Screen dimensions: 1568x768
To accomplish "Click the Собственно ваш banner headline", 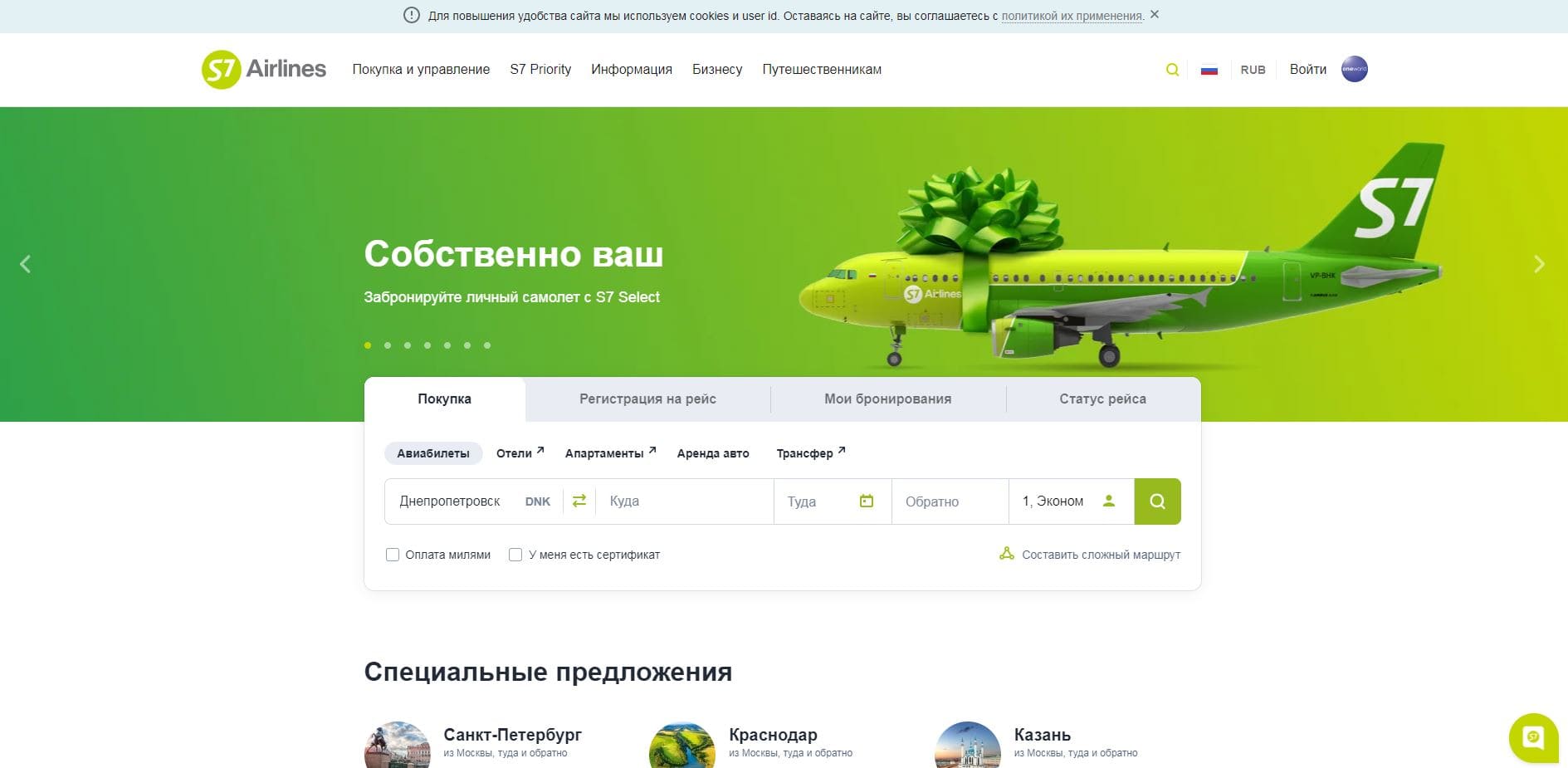I will point(514,253).
